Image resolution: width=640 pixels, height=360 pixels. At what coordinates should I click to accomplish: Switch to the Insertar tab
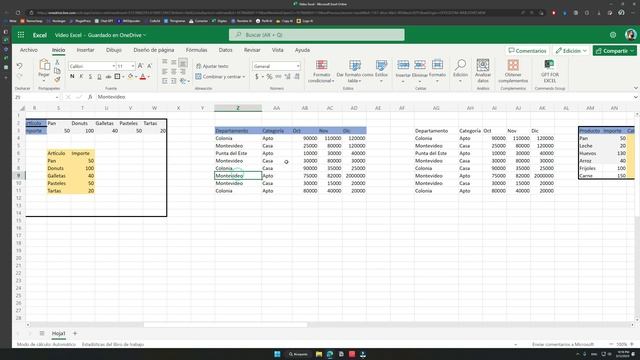(85, 50)
